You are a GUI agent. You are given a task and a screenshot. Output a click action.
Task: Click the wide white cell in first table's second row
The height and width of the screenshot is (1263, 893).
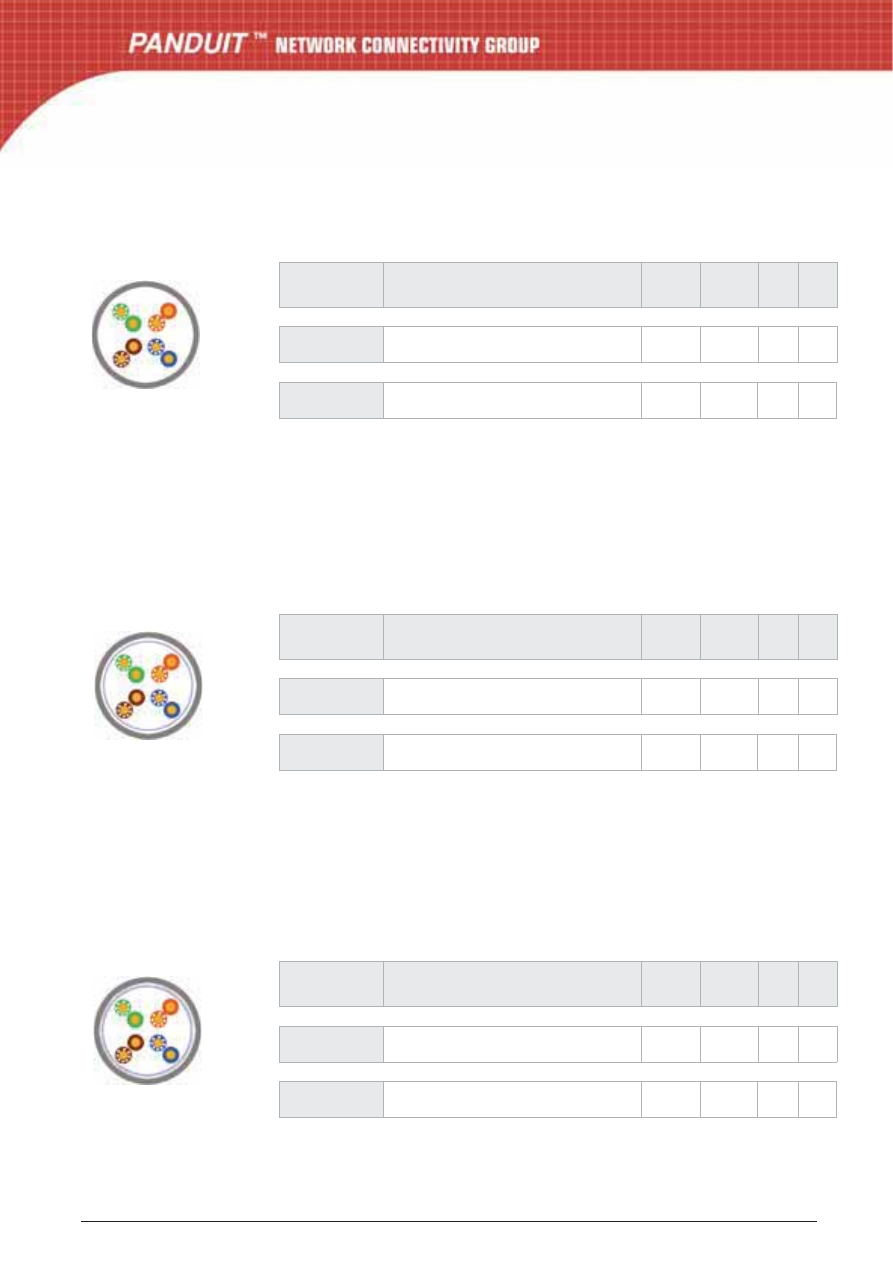pyautogui.click(x=512, y=344)
